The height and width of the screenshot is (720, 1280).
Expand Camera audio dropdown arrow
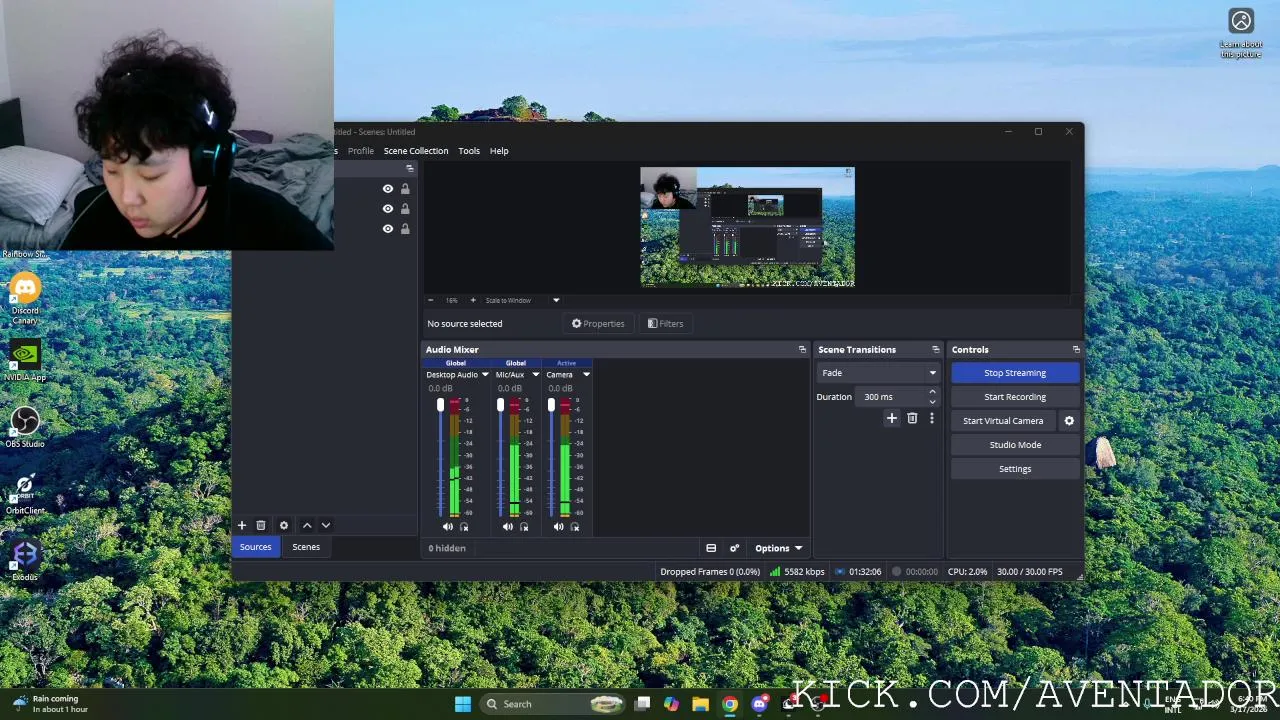(x=586, y=375)
